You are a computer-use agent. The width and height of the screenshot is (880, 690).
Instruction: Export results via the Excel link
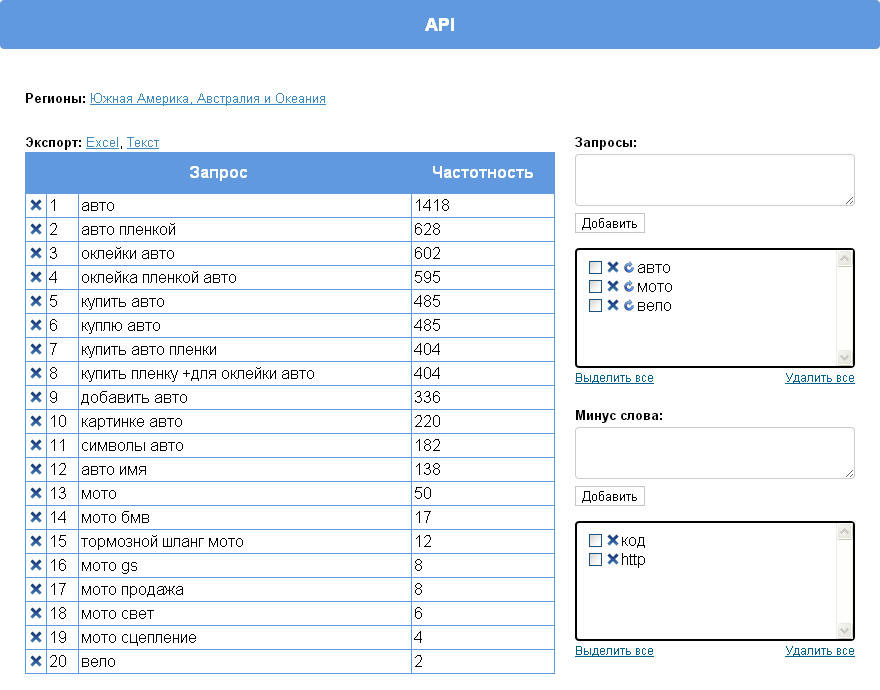pos(102,143)
